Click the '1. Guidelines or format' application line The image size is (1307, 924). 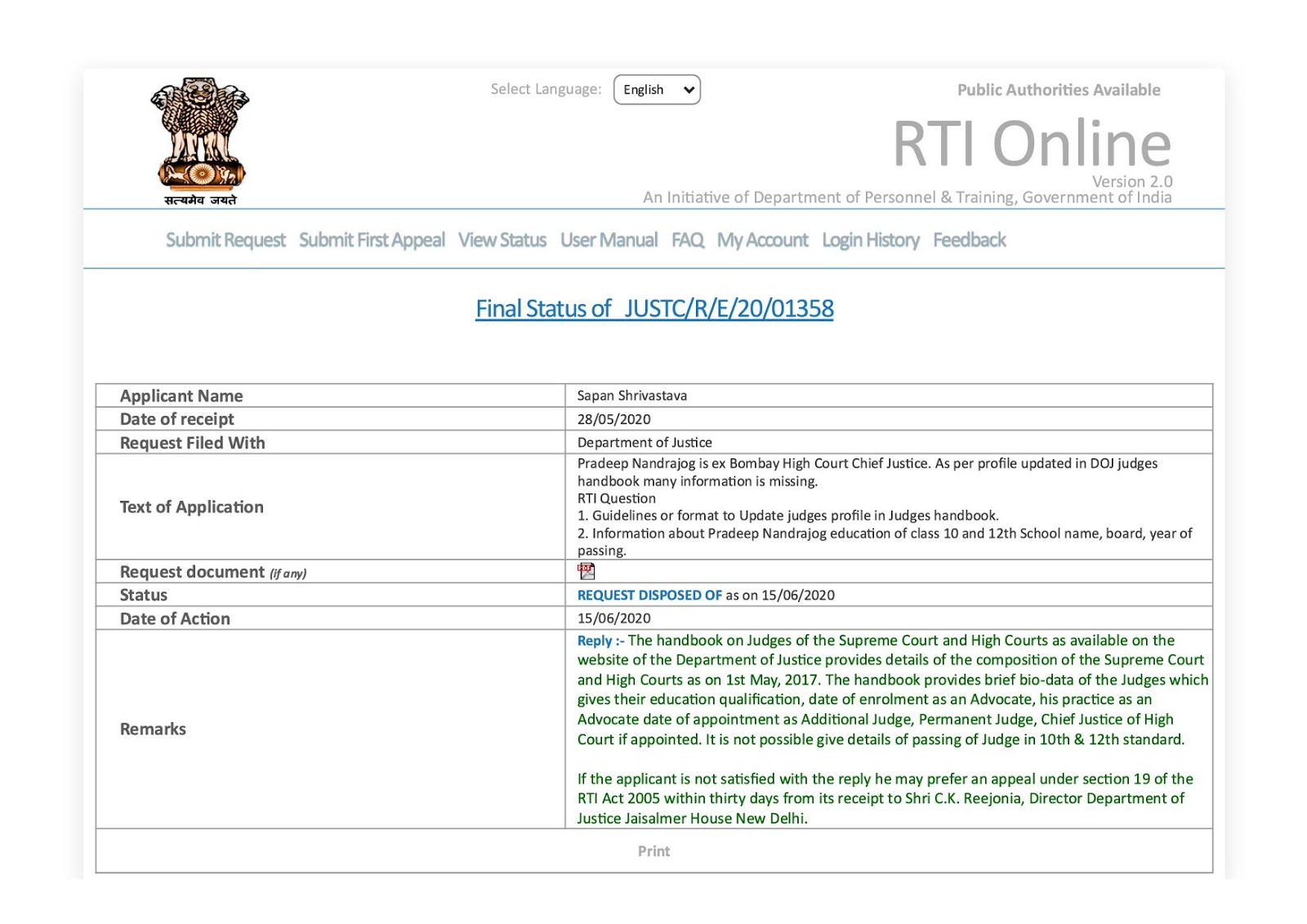coord(788,516)
